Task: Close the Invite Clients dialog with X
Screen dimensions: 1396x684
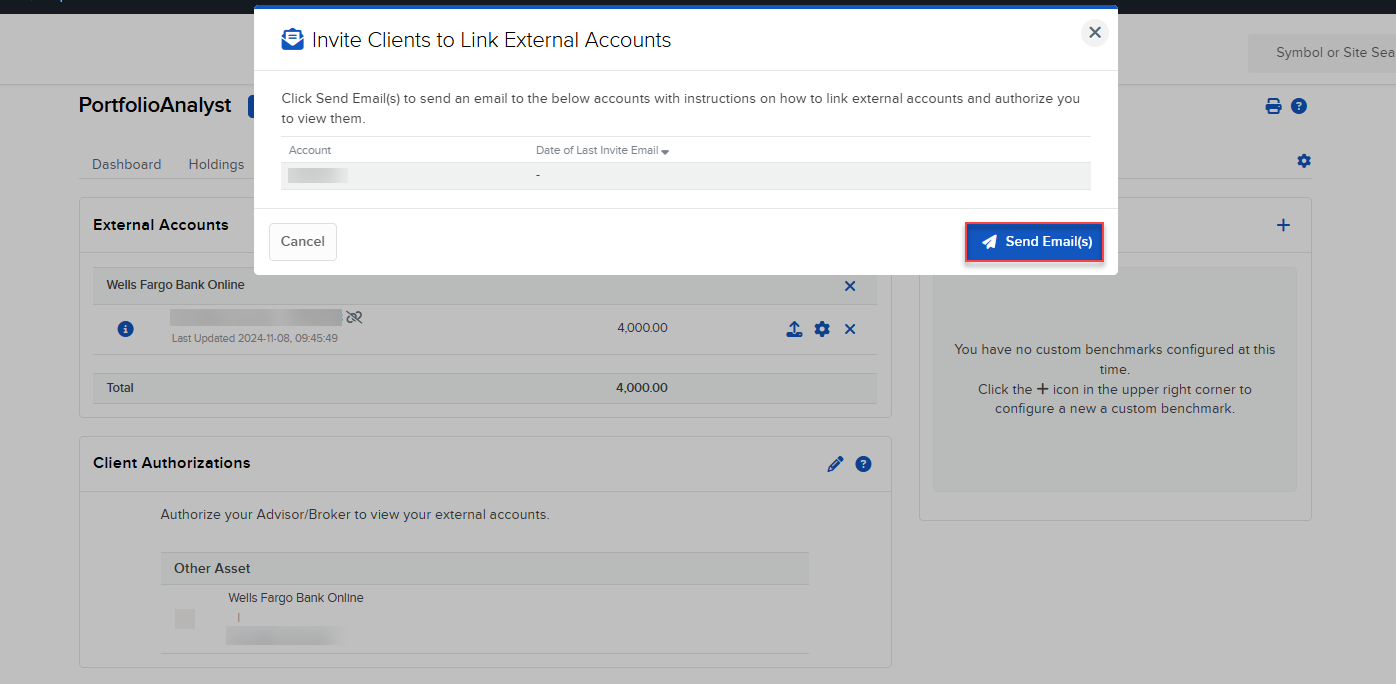Action: [x=1095, y=33]
